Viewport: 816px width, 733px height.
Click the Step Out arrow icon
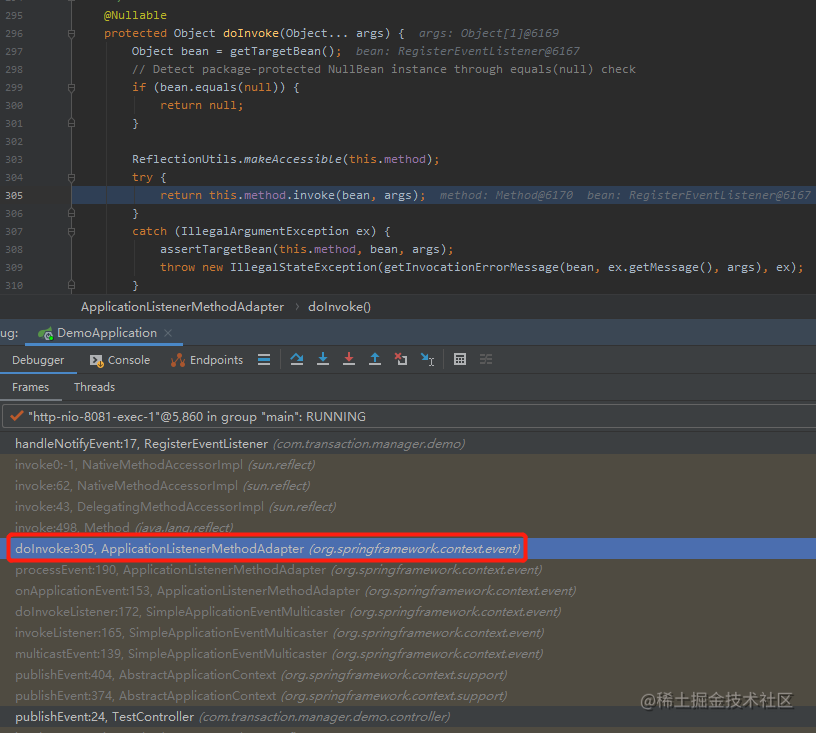[x=375, y=359]
